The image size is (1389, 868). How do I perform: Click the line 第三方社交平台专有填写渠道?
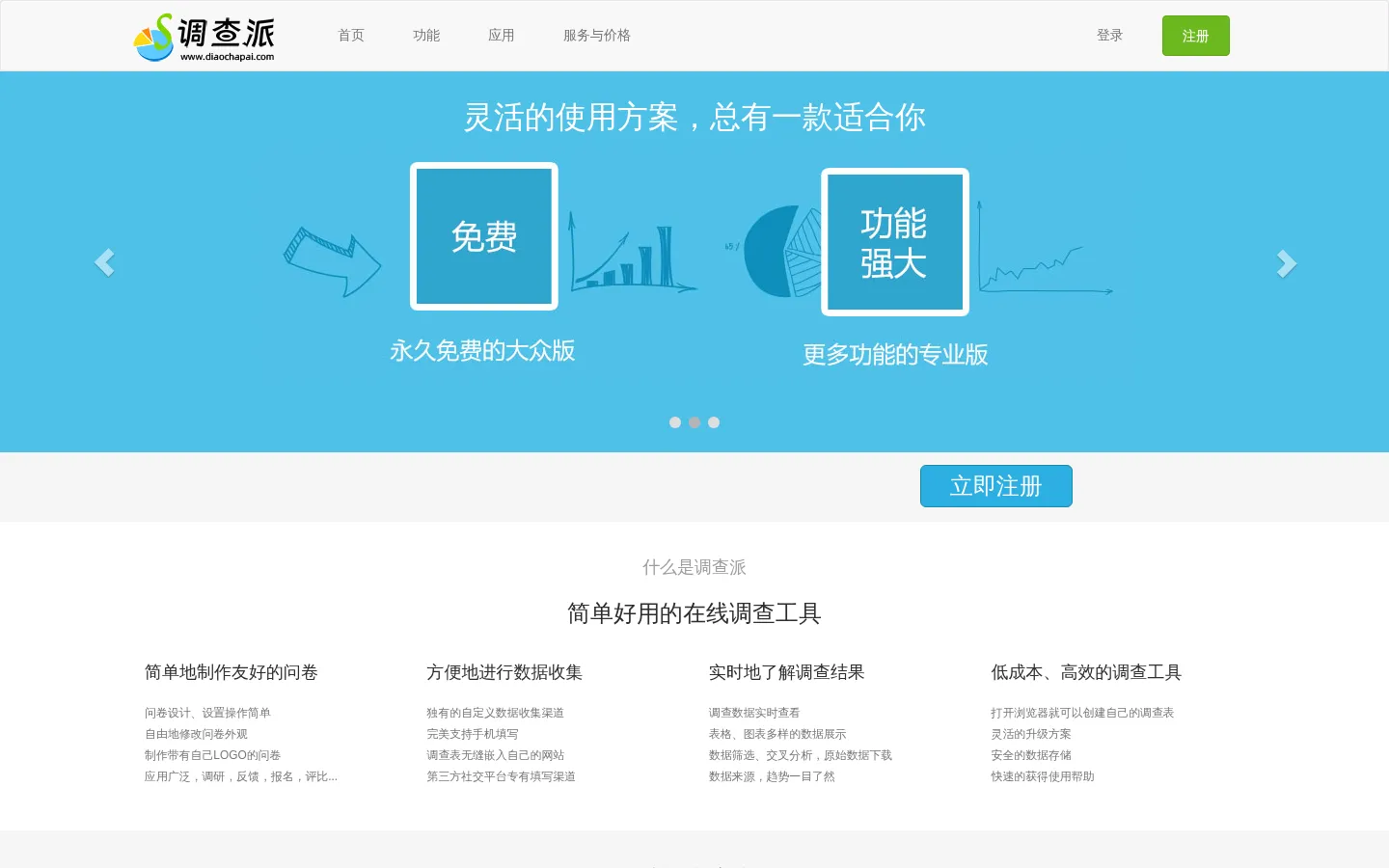tap(501, 776)
